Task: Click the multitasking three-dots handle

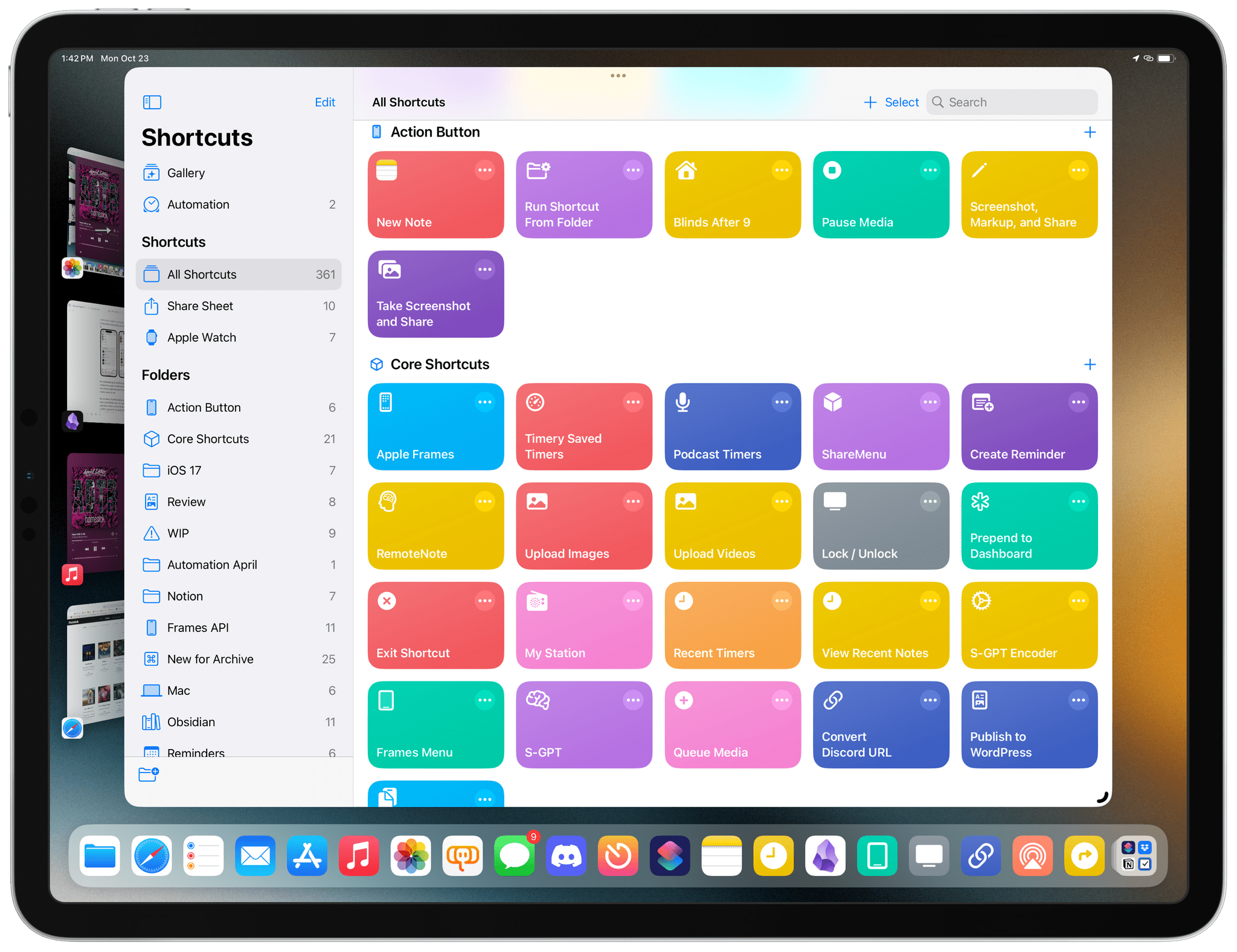Action: click(618, 76)
